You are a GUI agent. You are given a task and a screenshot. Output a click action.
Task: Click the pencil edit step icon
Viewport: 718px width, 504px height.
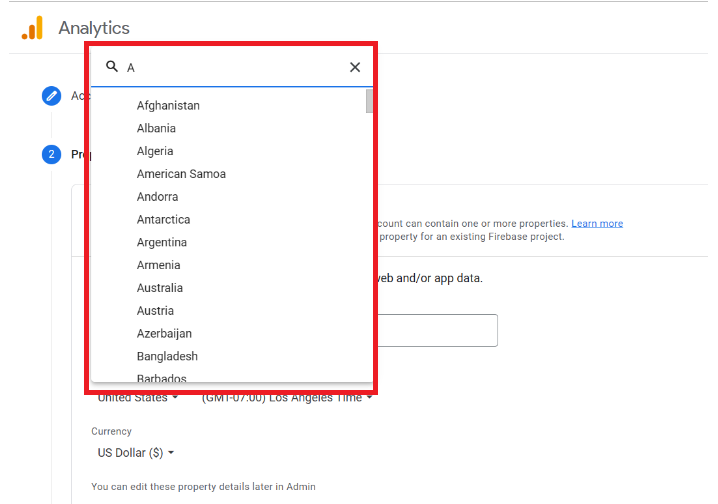[x=51, y=96]
